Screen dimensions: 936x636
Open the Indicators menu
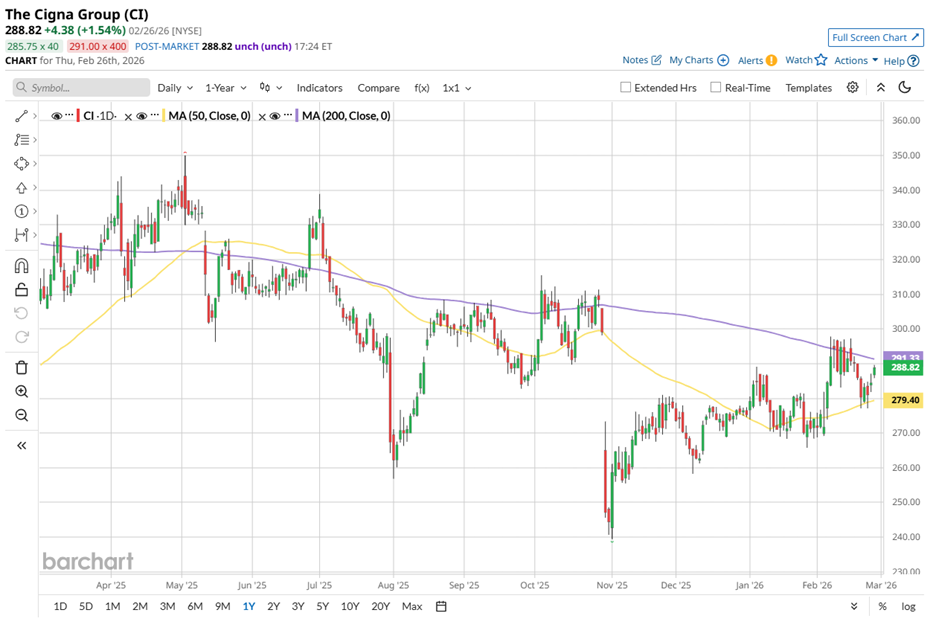[x=319, y=88]
